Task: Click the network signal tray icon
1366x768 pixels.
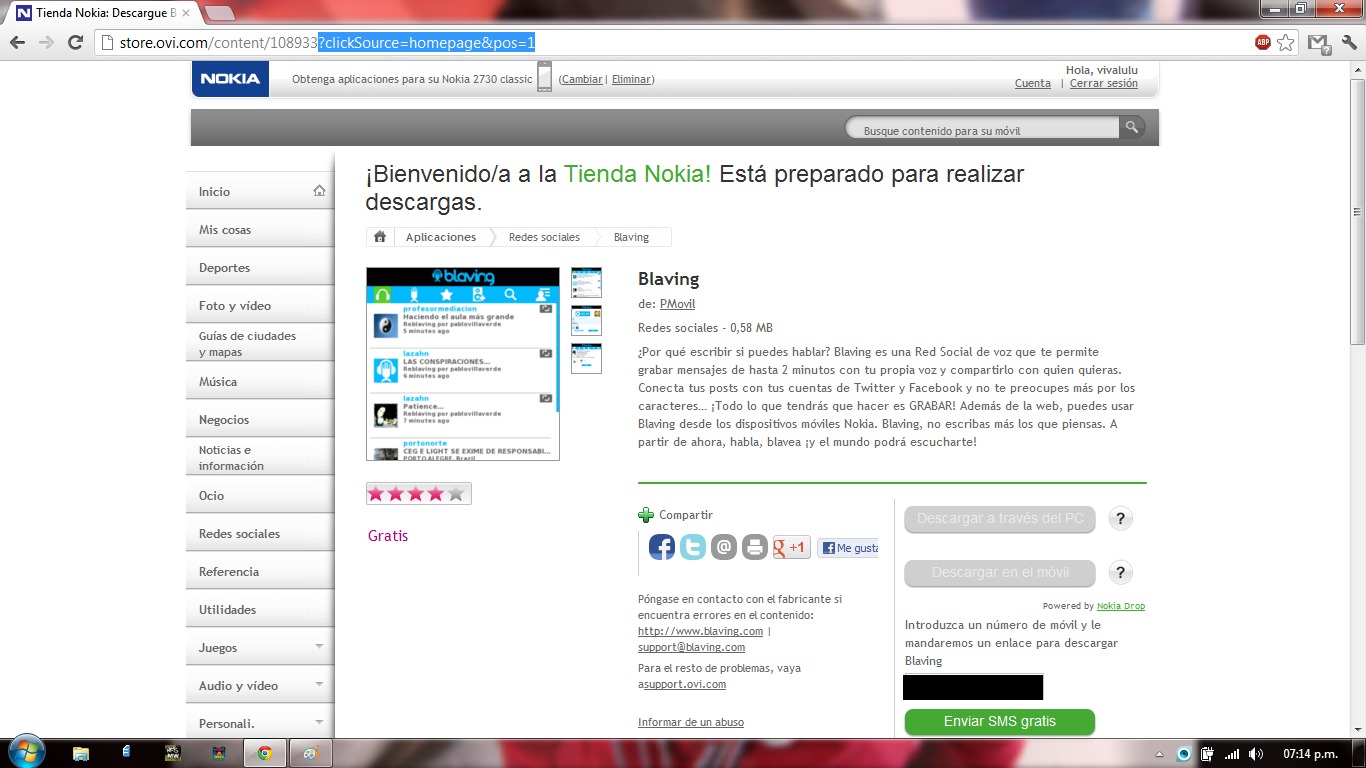Action: click(x=1232, y=753)
